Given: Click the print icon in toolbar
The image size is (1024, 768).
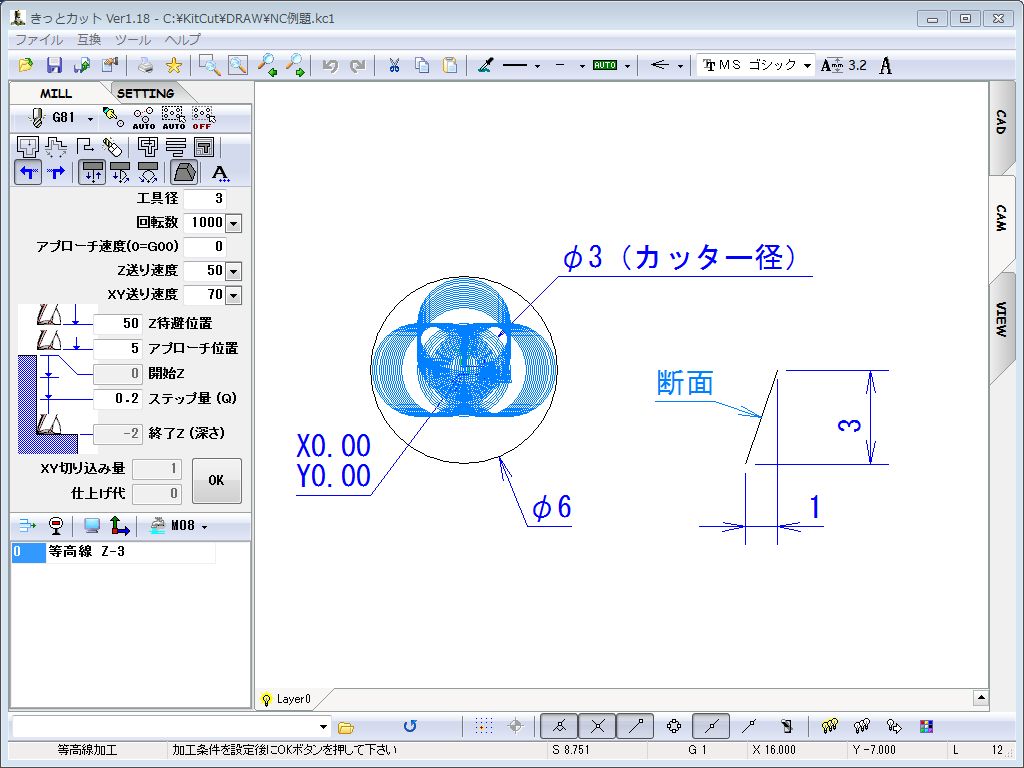Looking at the screenshot, I should click(145, 65).
